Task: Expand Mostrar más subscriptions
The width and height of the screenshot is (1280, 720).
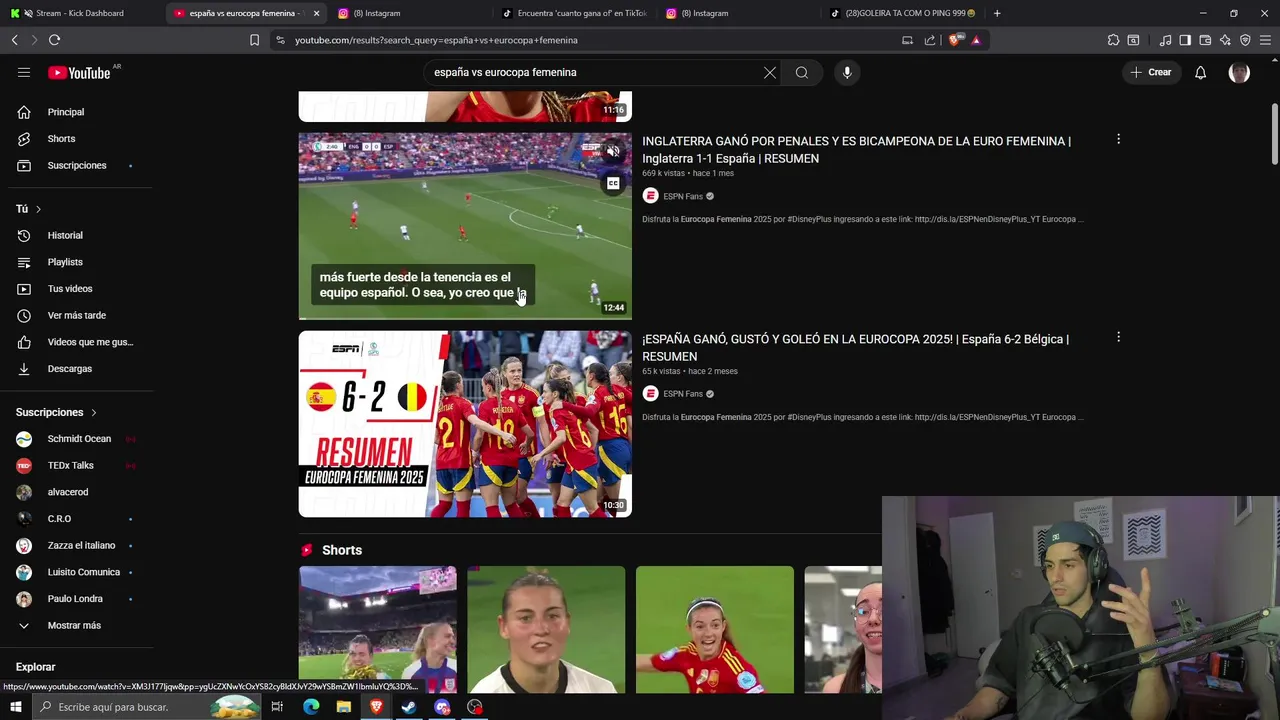Action: pos(74,626)
